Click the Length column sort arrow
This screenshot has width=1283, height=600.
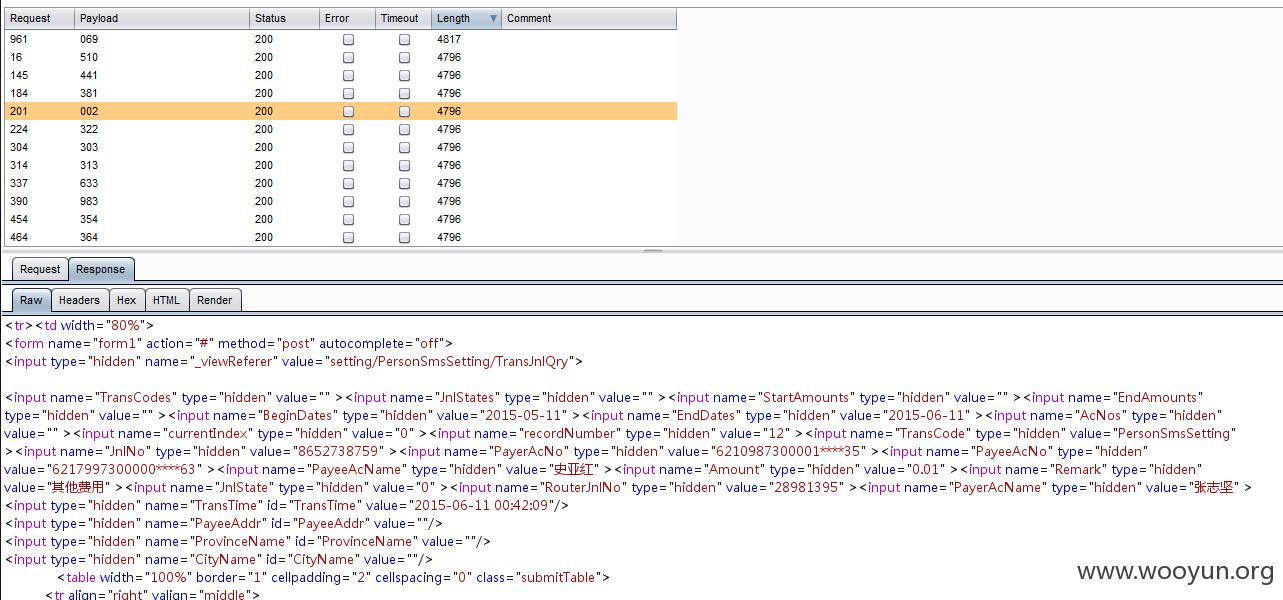tap(493, 19)
